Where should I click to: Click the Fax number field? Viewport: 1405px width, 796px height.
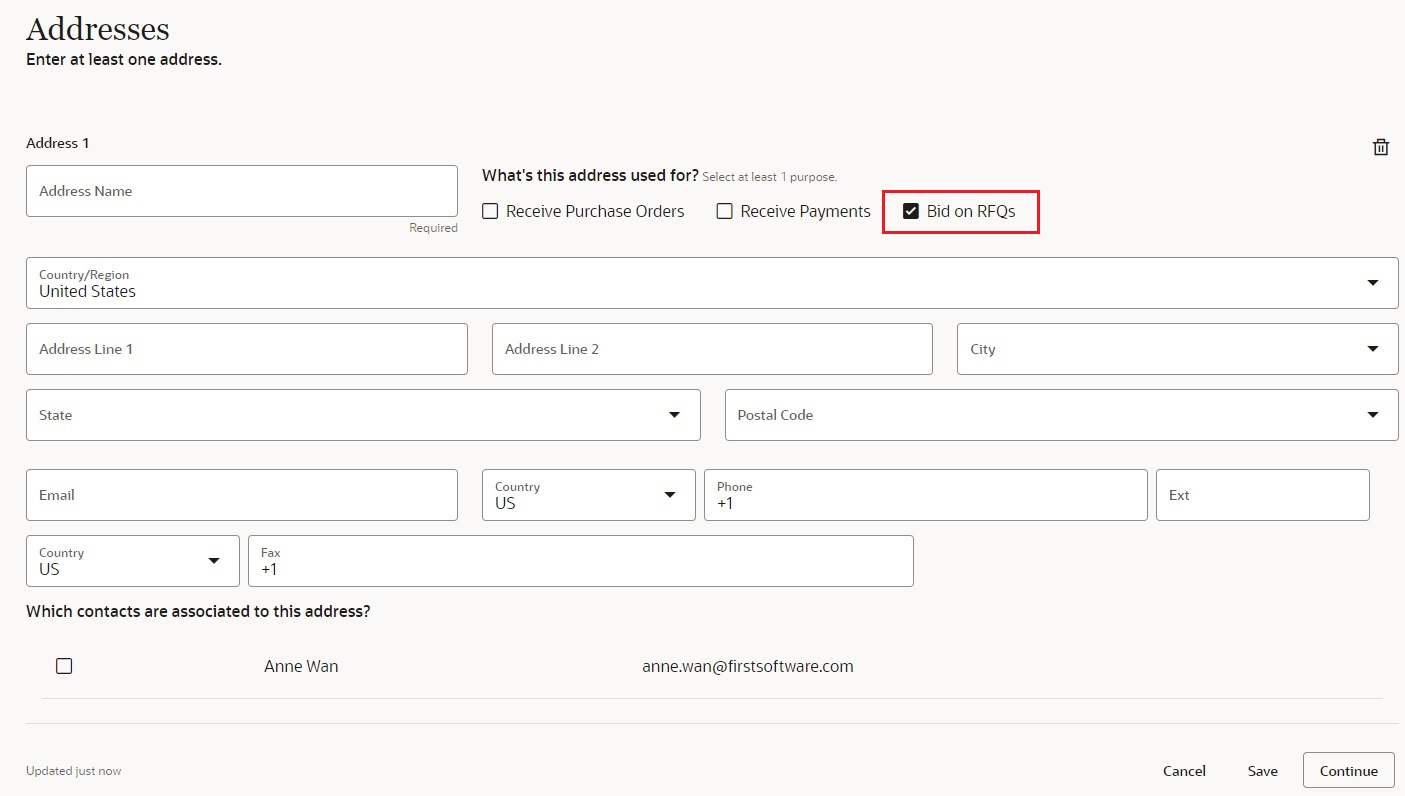[x=581, y=561]
